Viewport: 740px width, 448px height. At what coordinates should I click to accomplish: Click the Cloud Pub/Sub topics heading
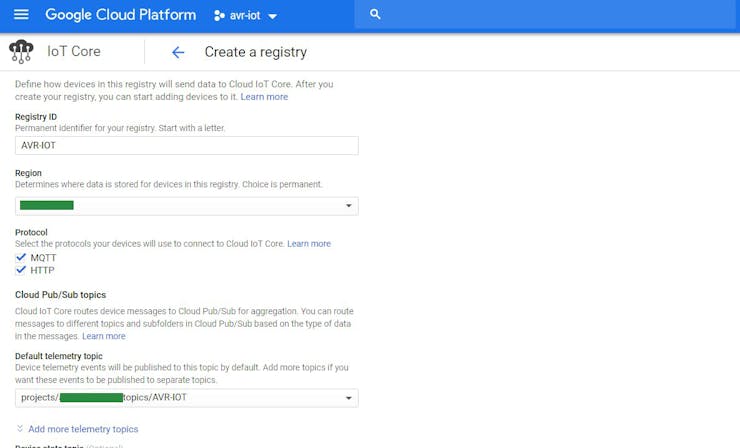(60, 295)
